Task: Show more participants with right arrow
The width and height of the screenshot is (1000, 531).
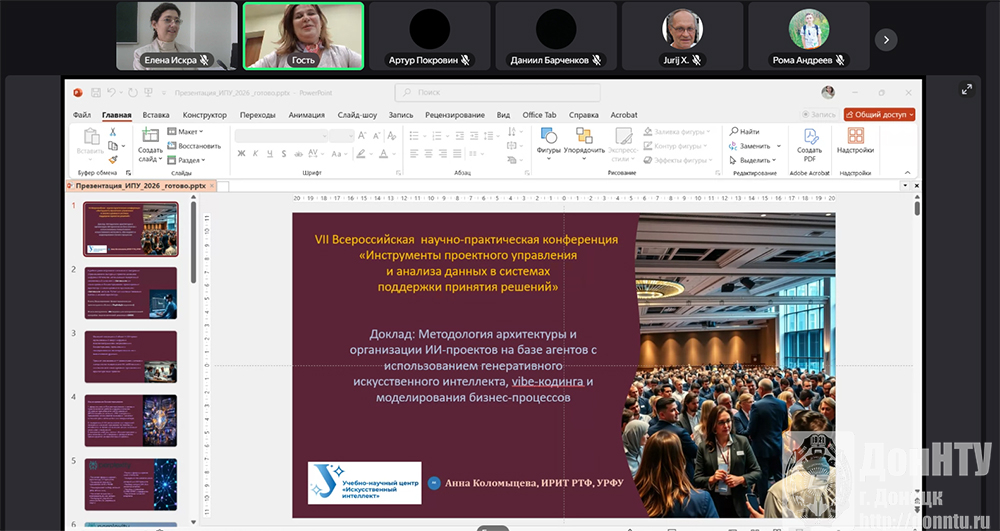Action: (x=885, y=39)
